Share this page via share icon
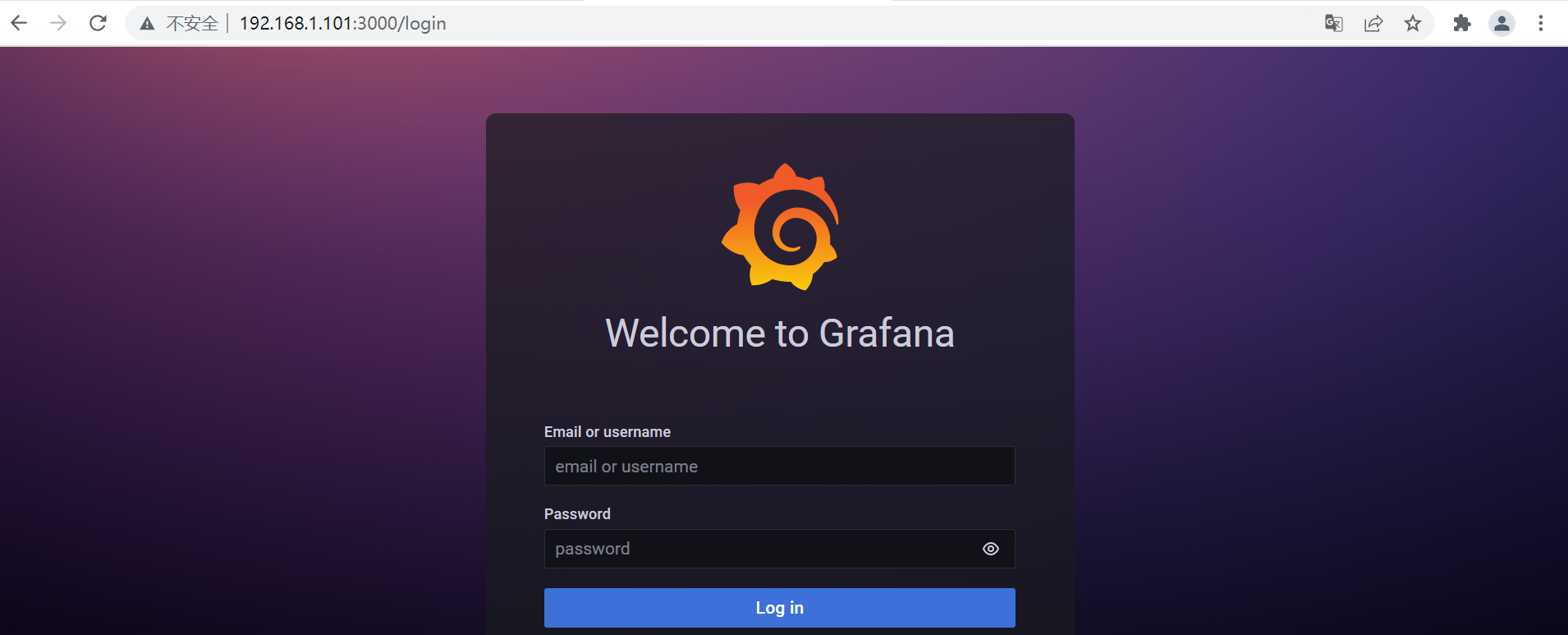The image size is (1568, 635). pyautogui.click(x=1373, y=23)
